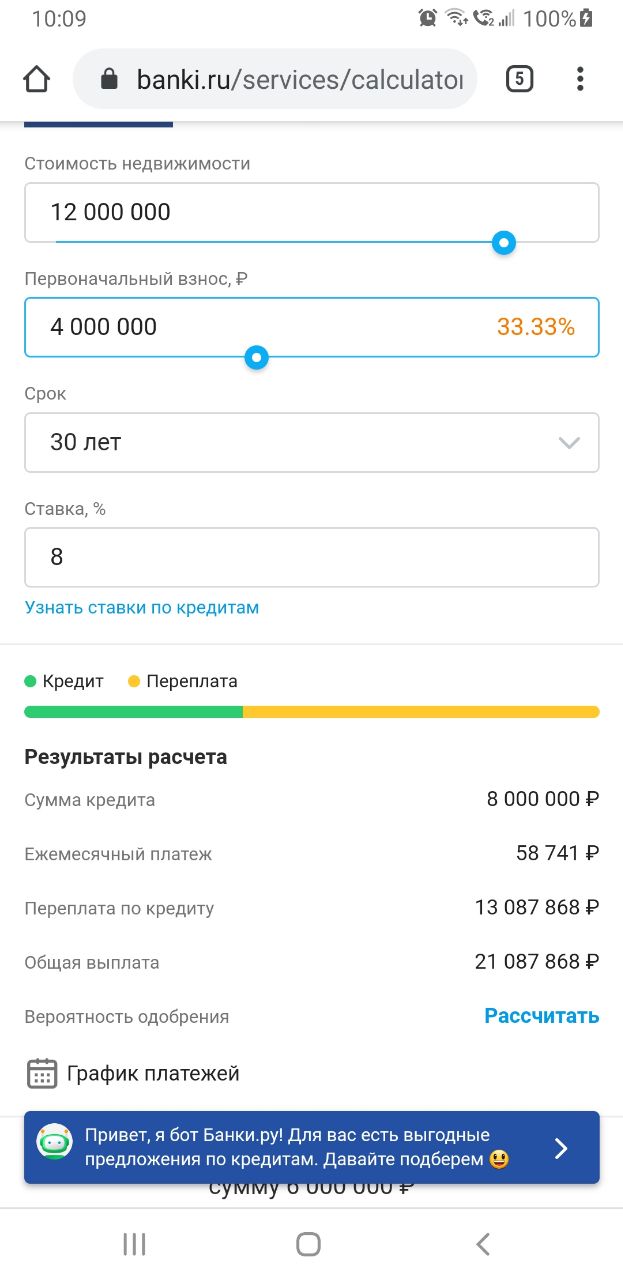Image resolution: width=623 pixels, height=1280 pixels.
Task: Open the Узнать ставки по кредитам link
Action: [142, 608]
